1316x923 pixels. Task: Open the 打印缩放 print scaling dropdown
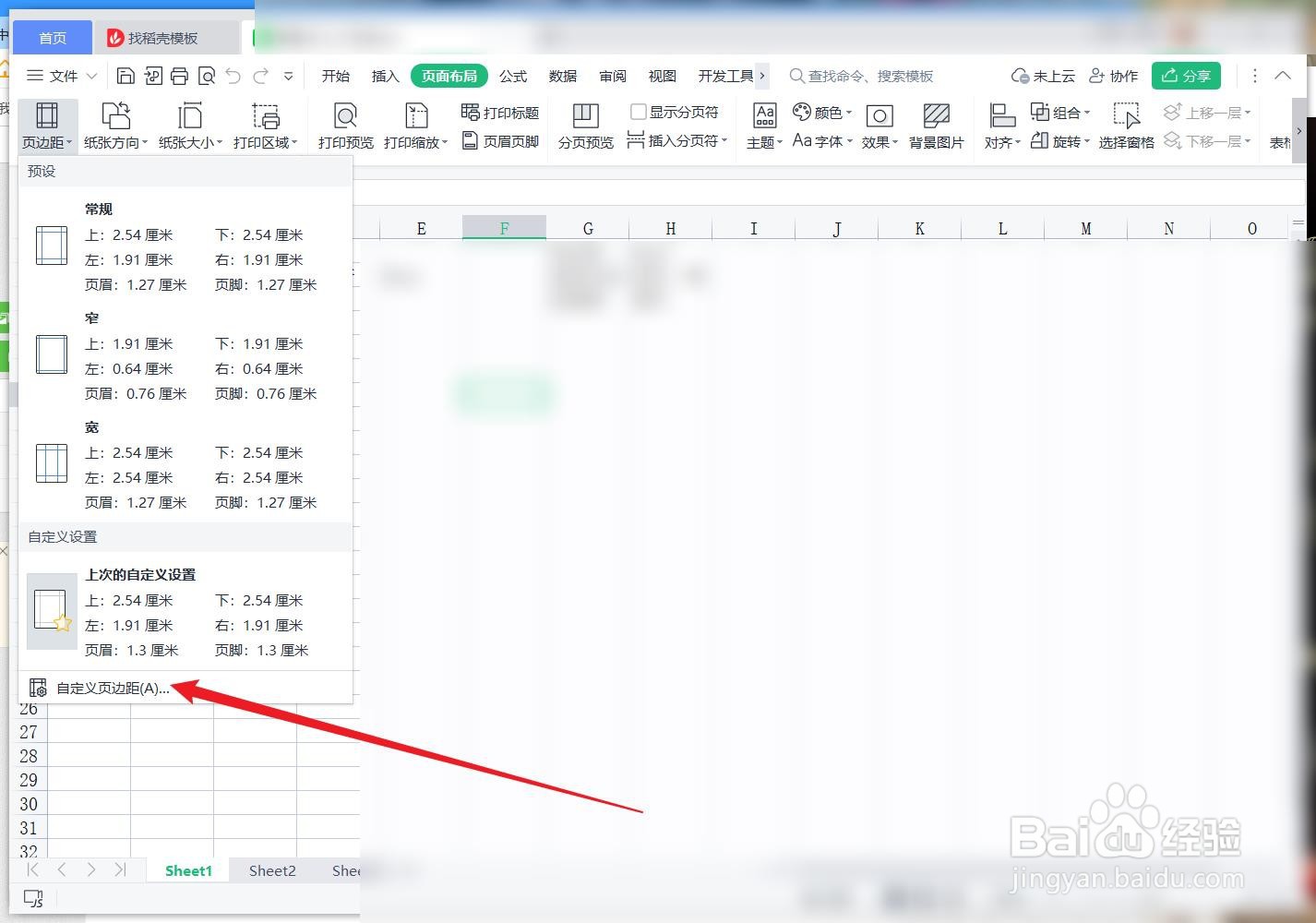(416, 126)
